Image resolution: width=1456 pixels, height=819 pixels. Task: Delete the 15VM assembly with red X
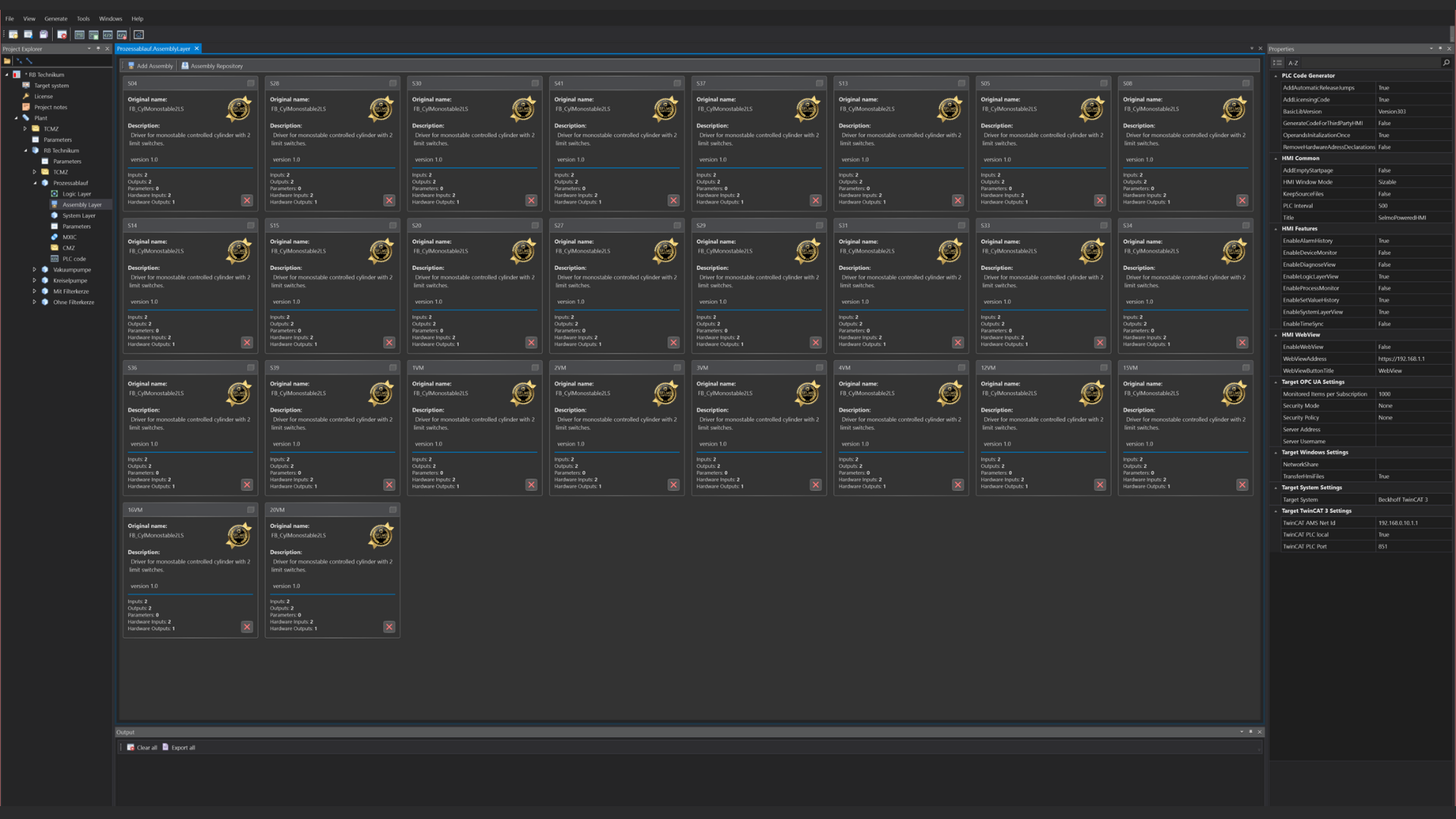click(x=1242, y=485)
